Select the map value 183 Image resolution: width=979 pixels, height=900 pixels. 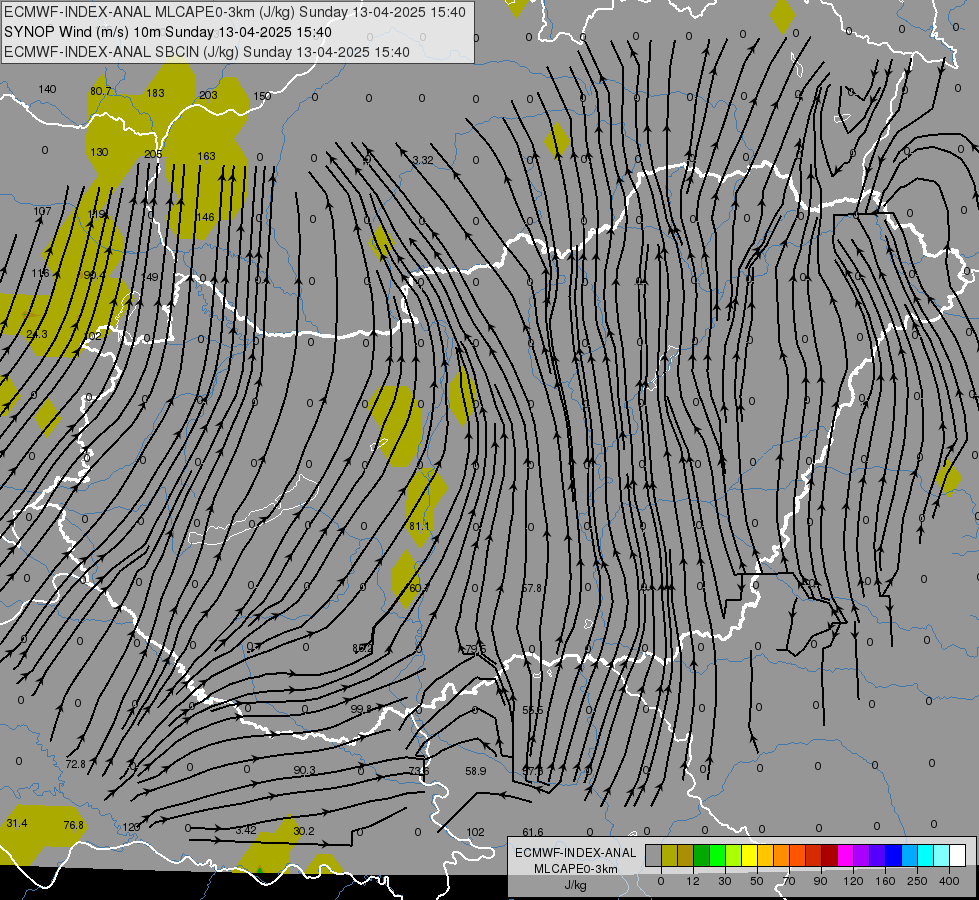click(x=155, y=93)
